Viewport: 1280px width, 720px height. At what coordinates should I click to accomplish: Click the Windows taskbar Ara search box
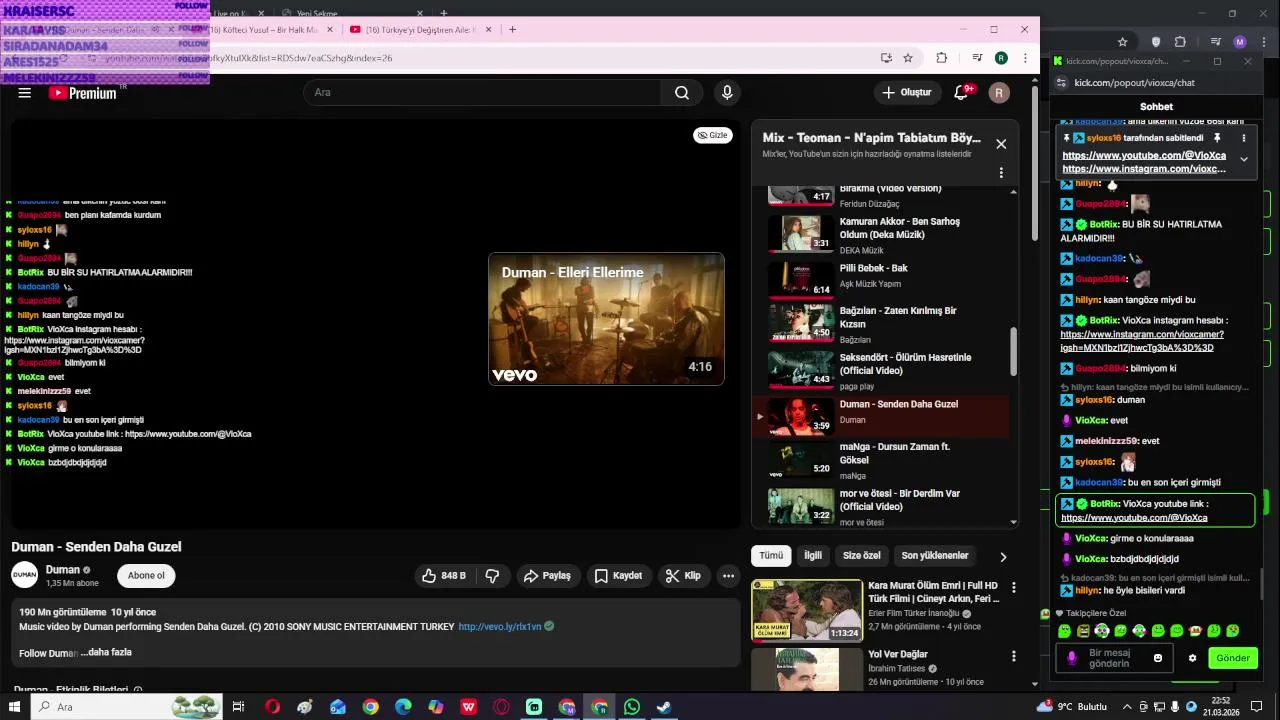(x=125, y=707)
